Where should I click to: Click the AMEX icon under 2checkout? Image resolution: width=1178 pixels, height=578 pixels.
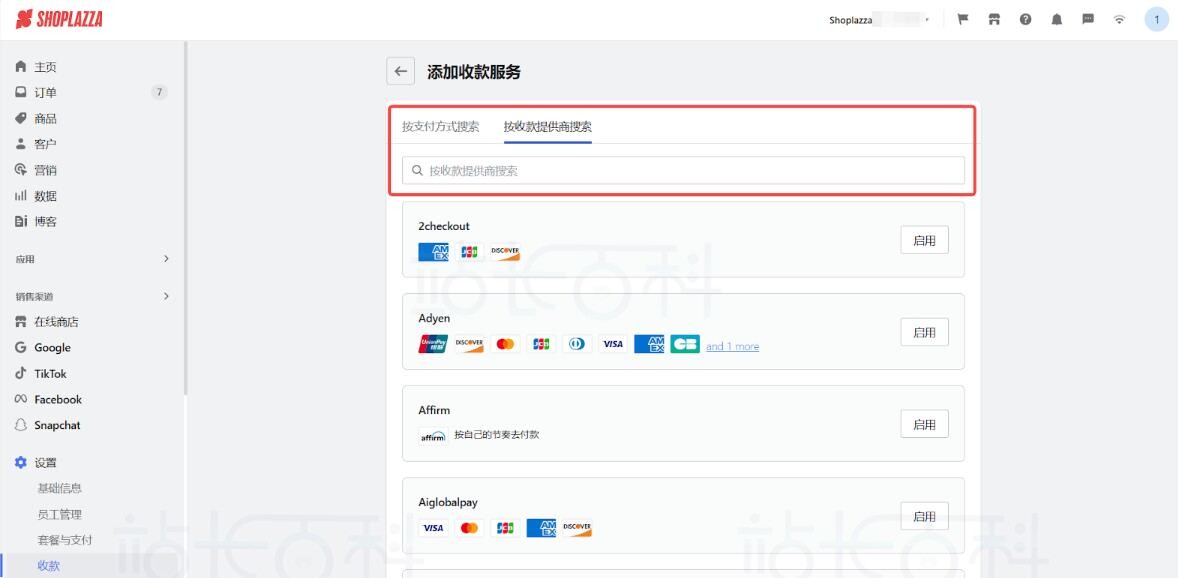click(433, 252)
